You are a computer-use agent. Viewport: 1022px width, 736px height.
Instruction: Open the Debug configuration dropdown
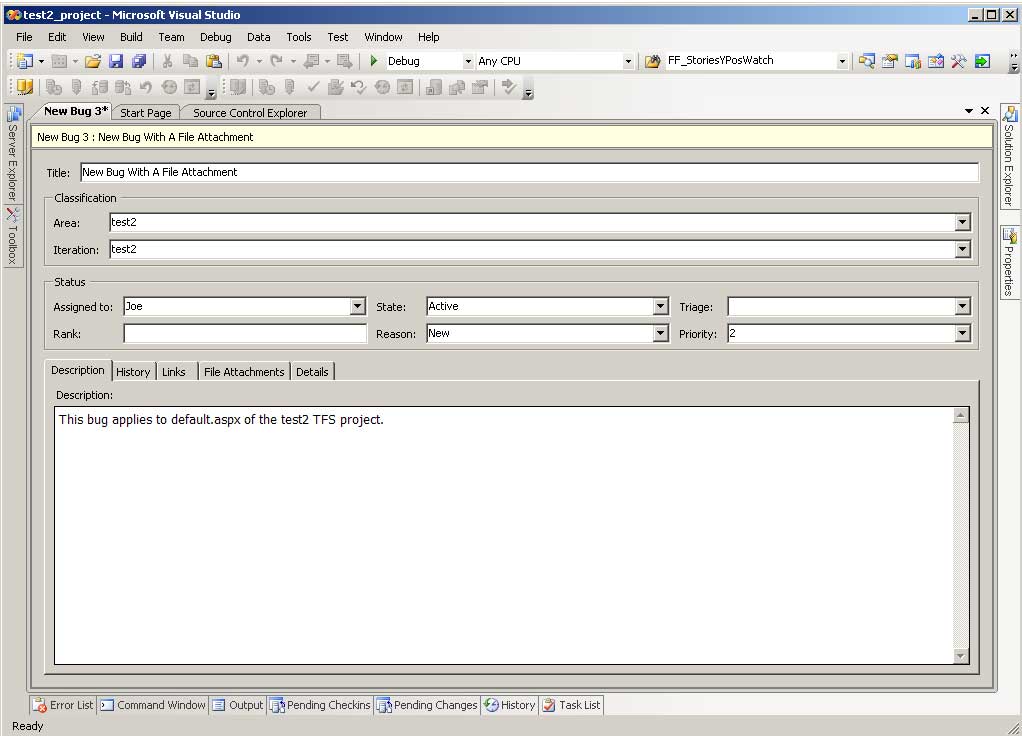point(467,61)
